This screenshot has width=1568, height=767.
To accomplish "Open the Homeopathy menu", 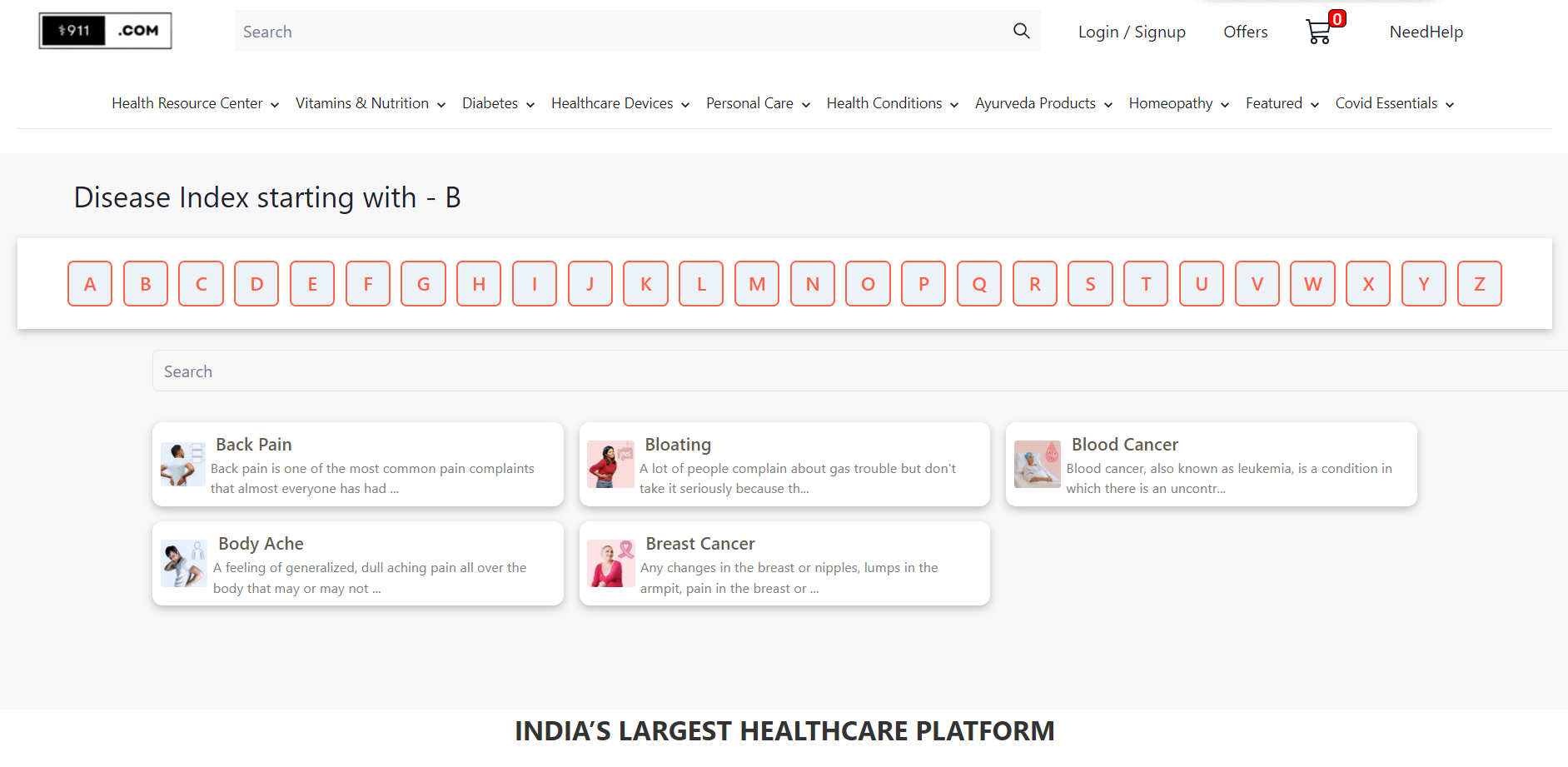I will coord(1171,102).
